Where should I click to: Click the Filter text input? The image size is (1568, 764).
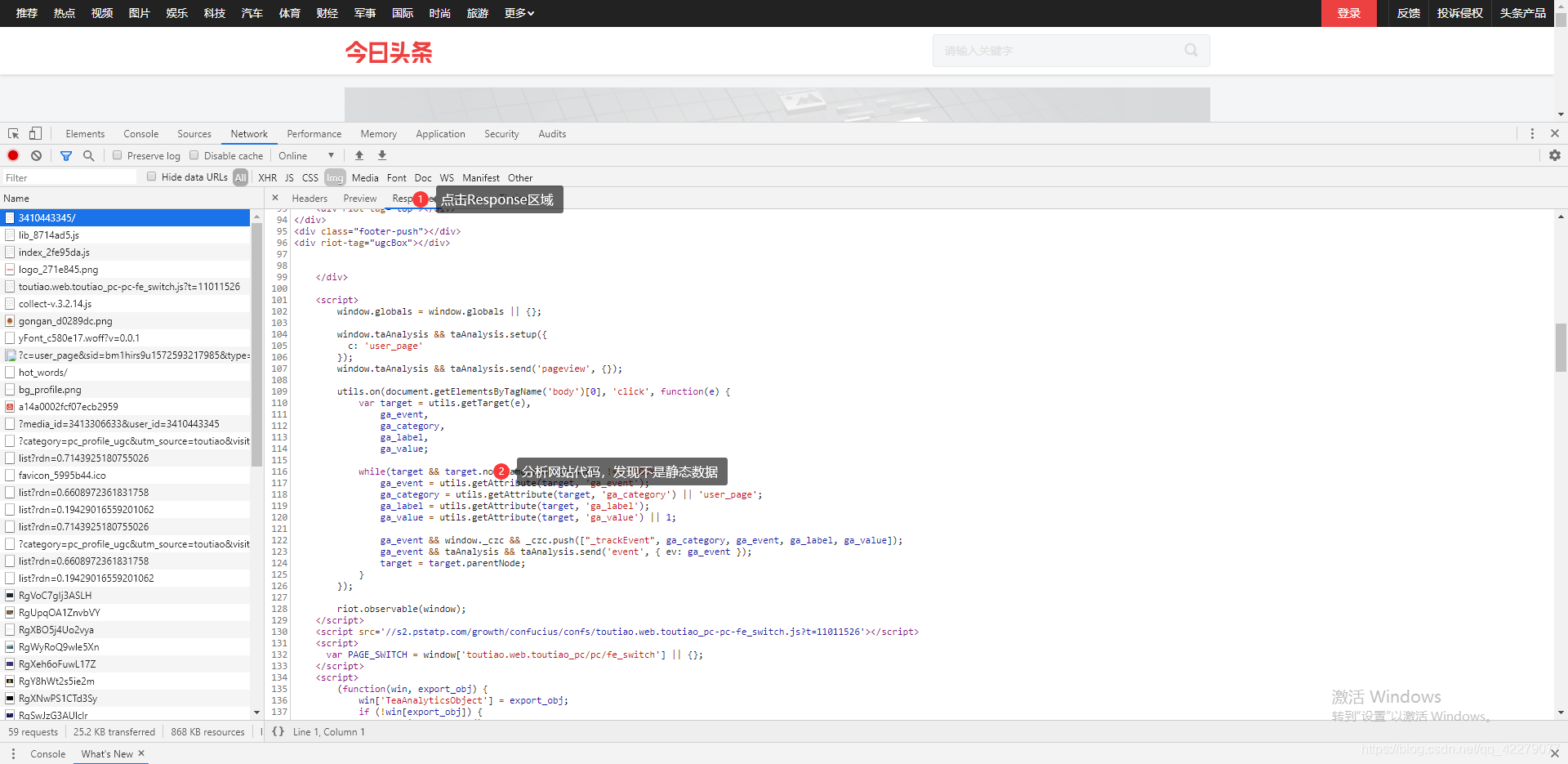pos(69,177)
